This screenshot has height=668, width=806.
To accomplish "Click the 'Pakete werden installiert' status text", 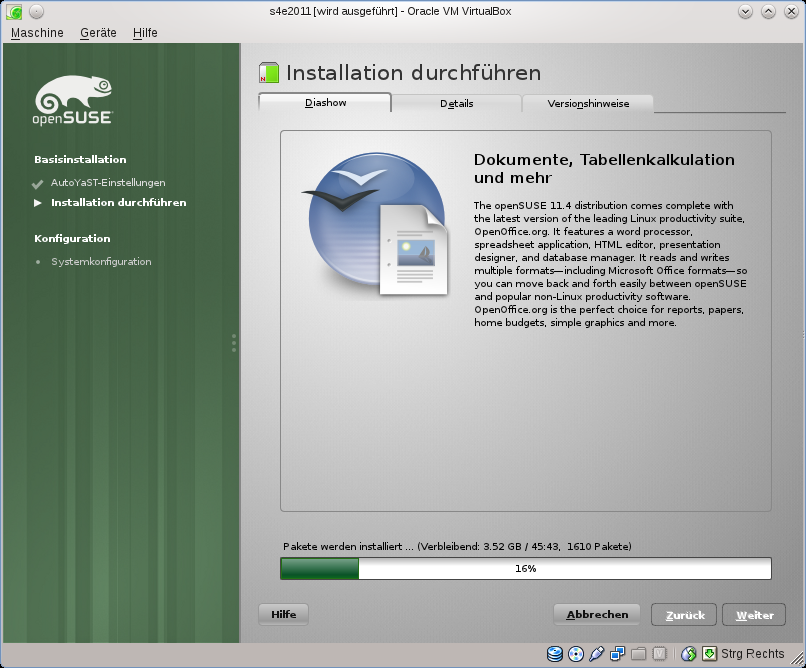I will click(x=457, y=546).
